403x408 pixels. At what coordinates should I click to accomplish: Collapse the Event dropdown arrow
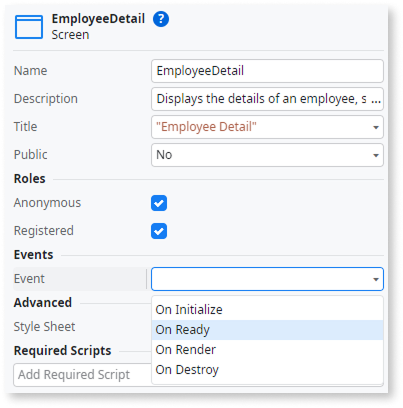click(376, 279)
